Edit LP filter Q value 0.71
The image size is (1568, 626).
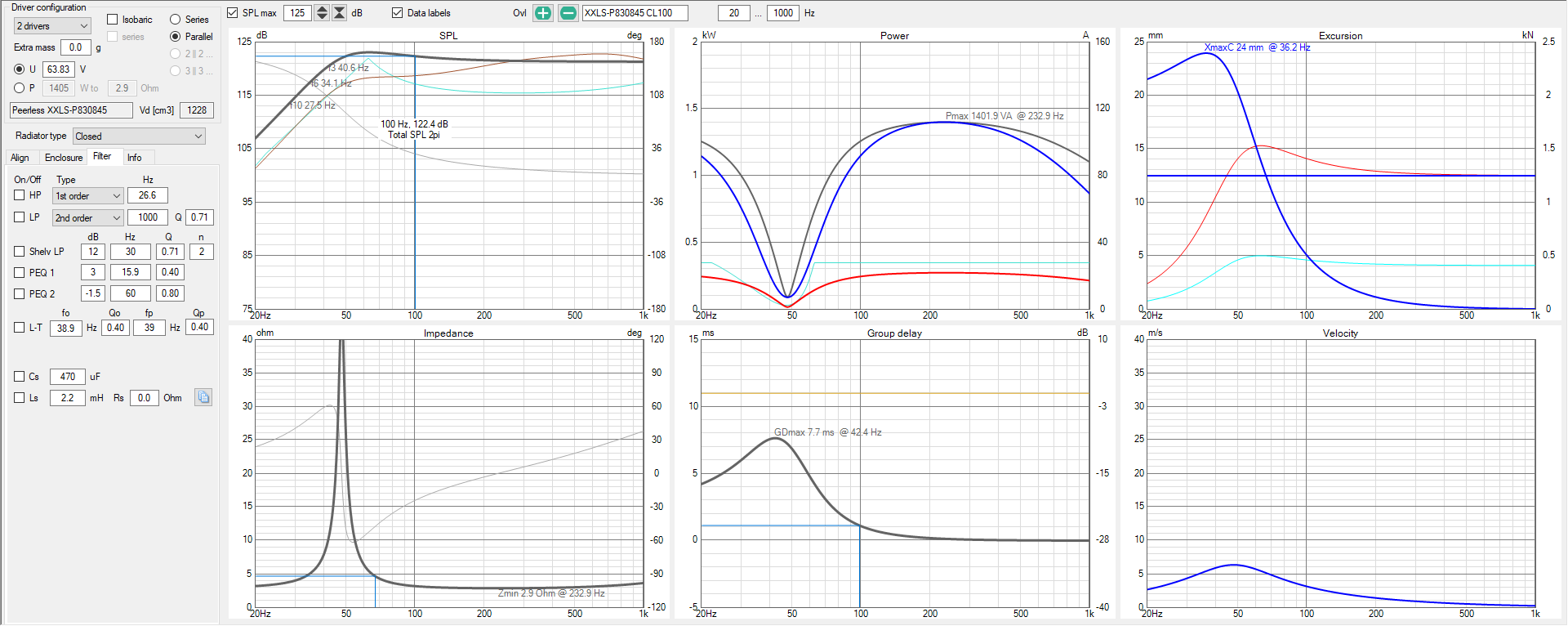click(199, 217)
